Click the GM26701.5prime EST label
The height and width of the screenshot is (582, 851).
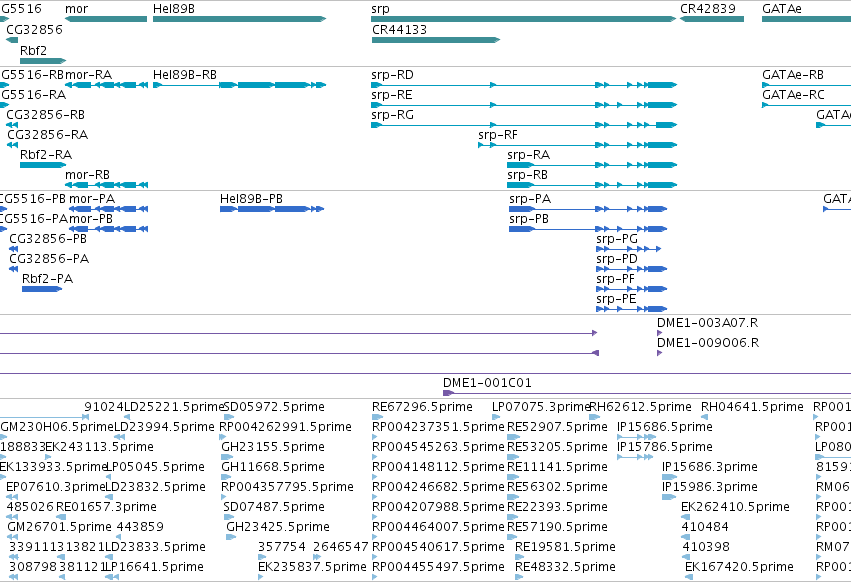click(59, 528)
